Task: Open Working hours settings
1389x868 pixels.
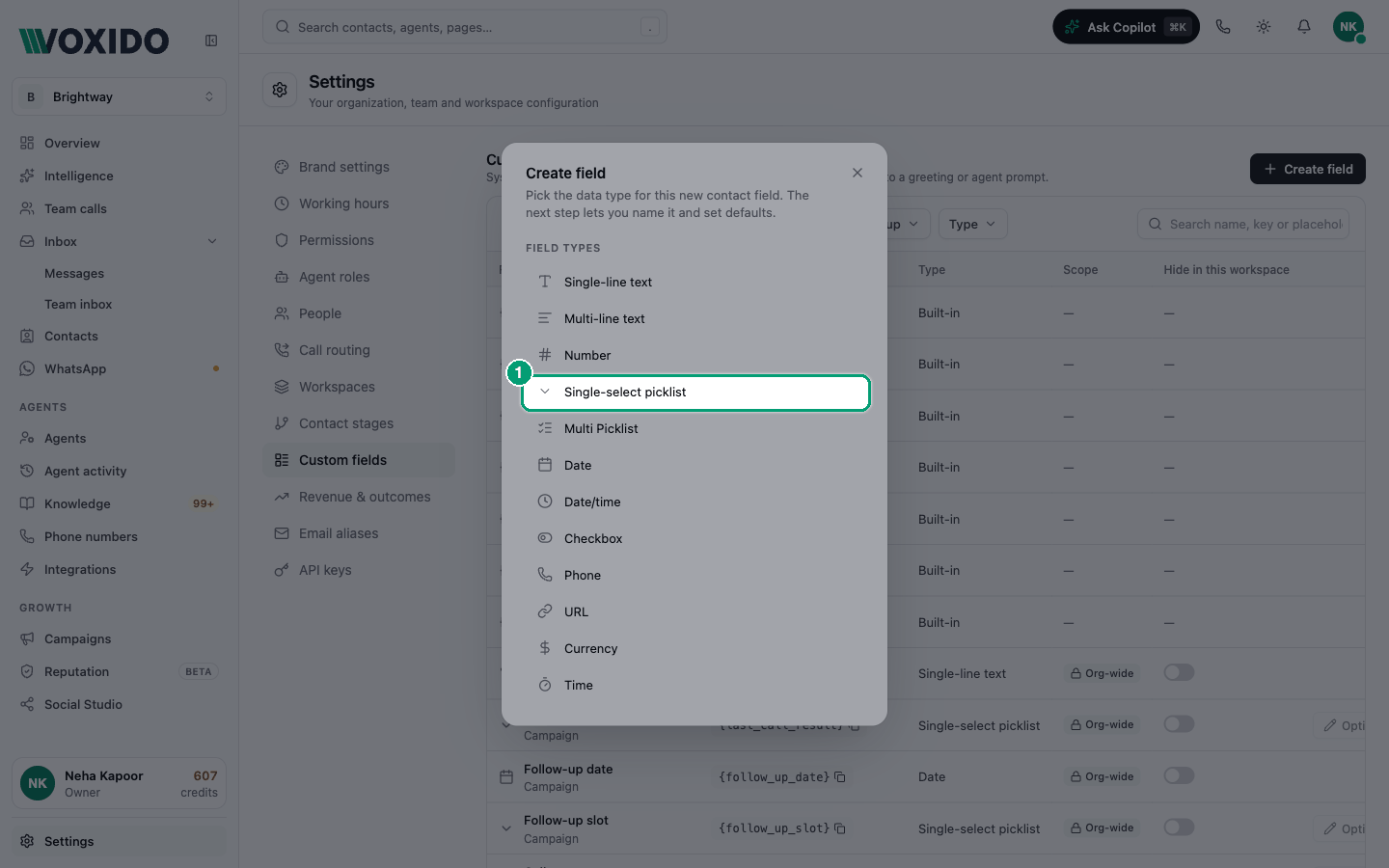Action: coord(359,203)
